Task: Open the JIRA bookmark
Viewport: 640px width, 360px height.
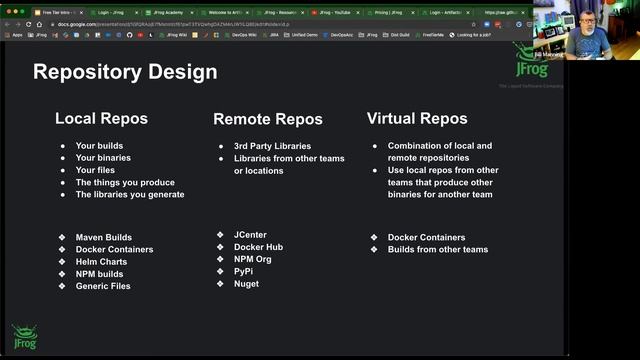Action: (270, 35)
